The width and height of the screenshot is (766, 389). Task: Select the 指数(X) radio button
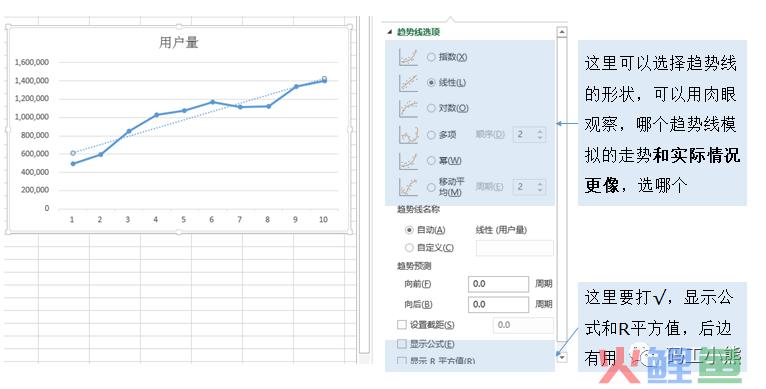(x=431, y=57)
